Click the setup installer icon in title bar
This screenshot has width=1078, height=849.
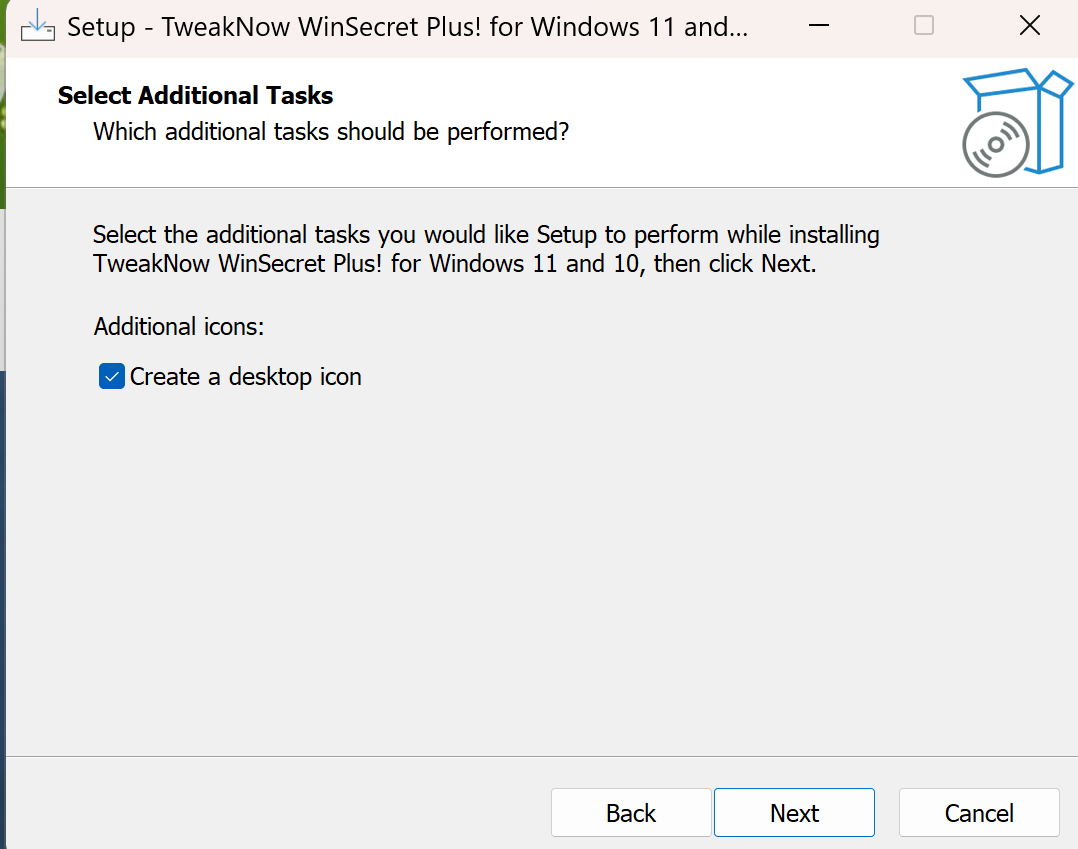(x=37, y=26)
